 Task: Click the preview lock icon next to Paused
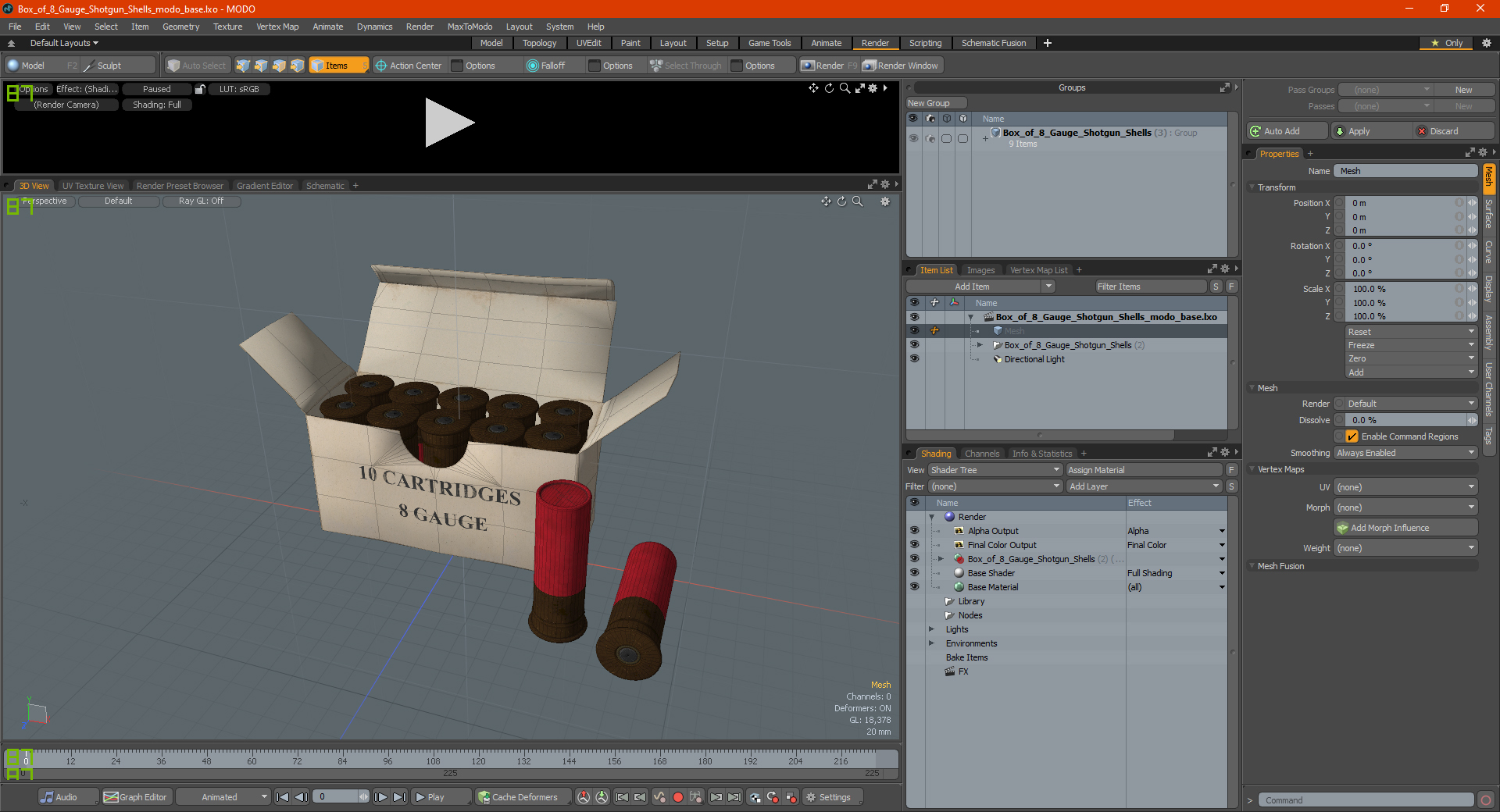click(200, 89)
